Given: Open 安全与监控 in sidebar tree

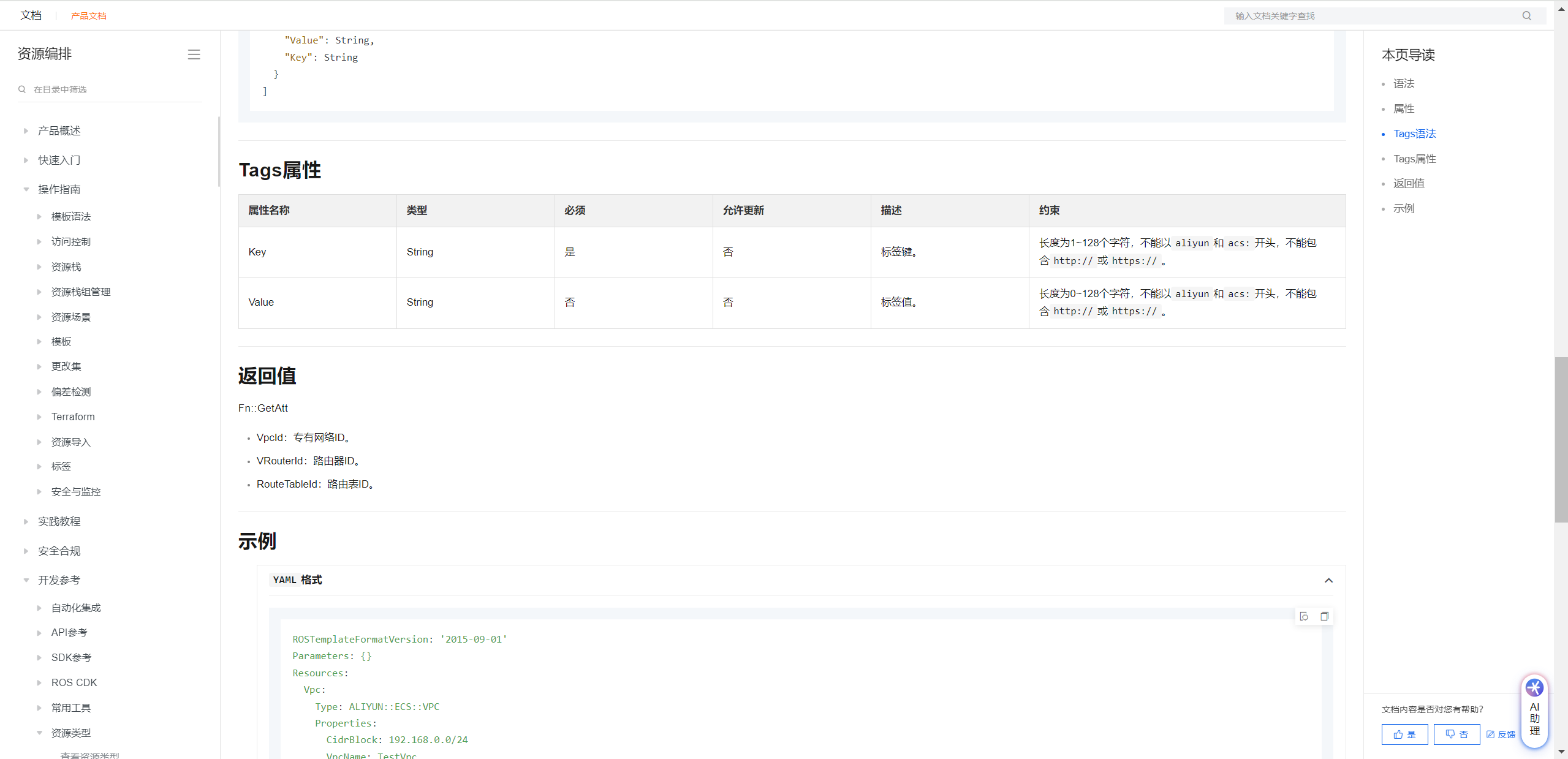Looking at the screenshot, I should 75,491.
